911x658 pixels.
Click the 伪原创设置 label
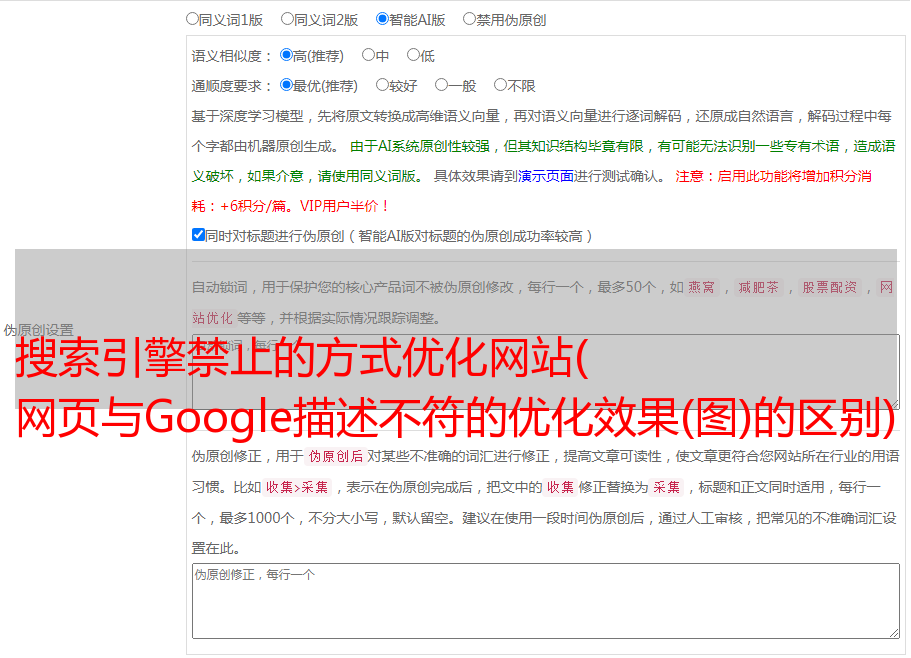39,330
